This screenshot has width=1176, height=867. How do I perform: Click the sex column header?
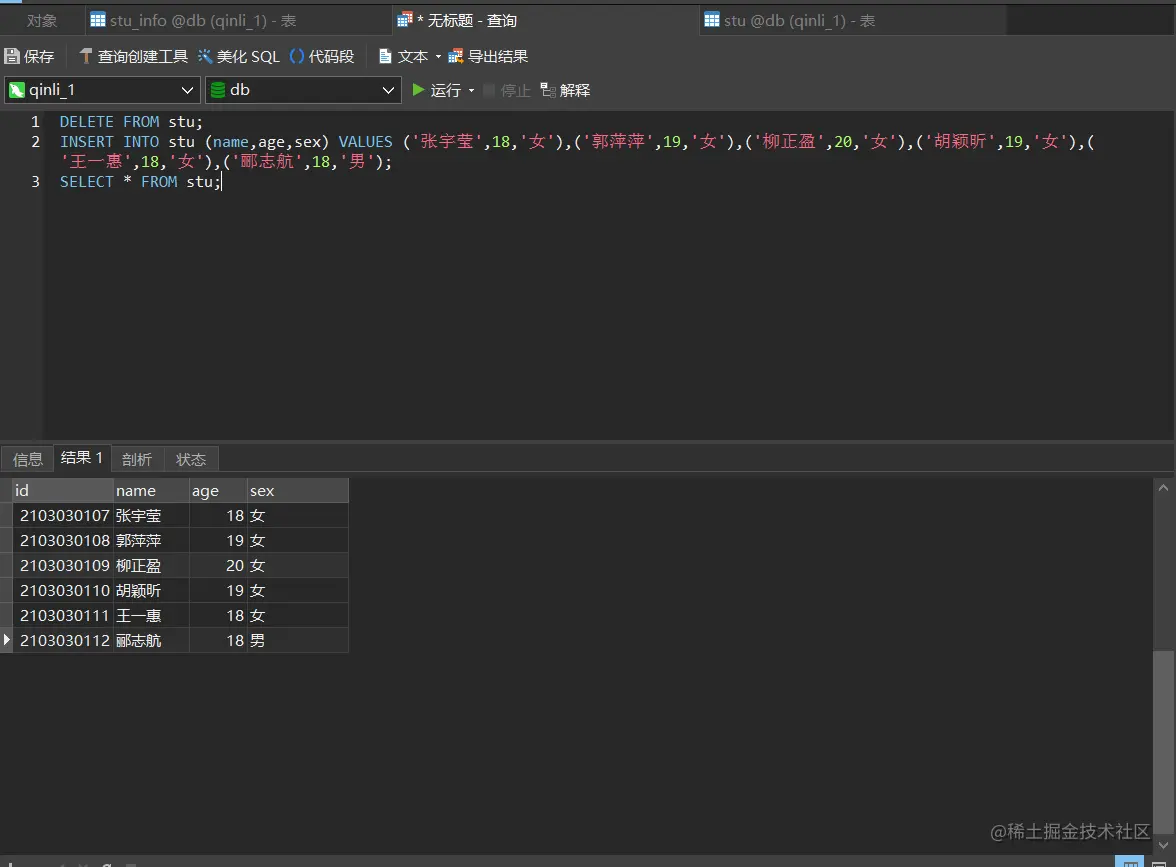point(298,490)
